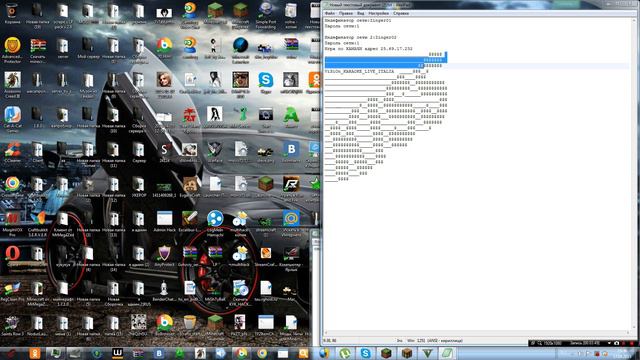
Task: Click the first line with Singer01
Action: (x=358, y=20)
